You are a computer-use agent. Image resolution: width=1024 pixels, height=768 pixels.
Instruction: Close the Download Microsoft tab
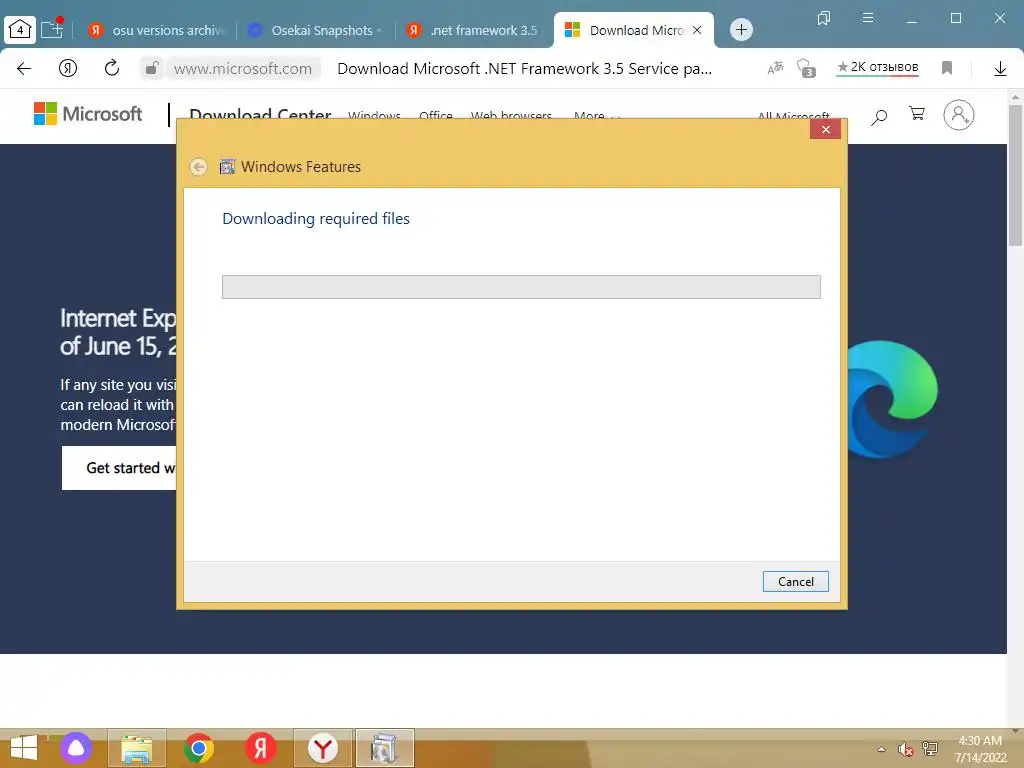tap(697, 30)
